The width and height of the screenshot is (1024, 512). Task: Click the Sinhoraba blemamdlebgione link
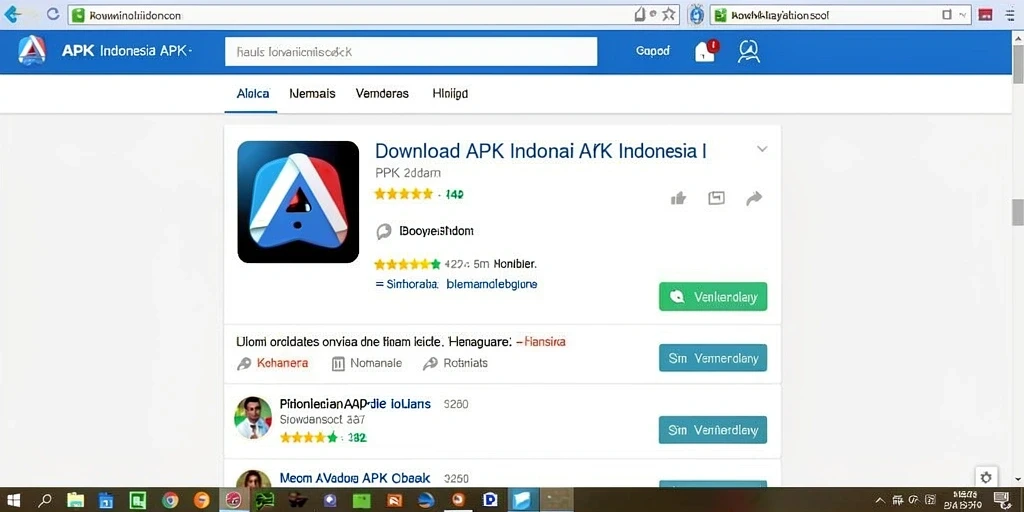456,284
